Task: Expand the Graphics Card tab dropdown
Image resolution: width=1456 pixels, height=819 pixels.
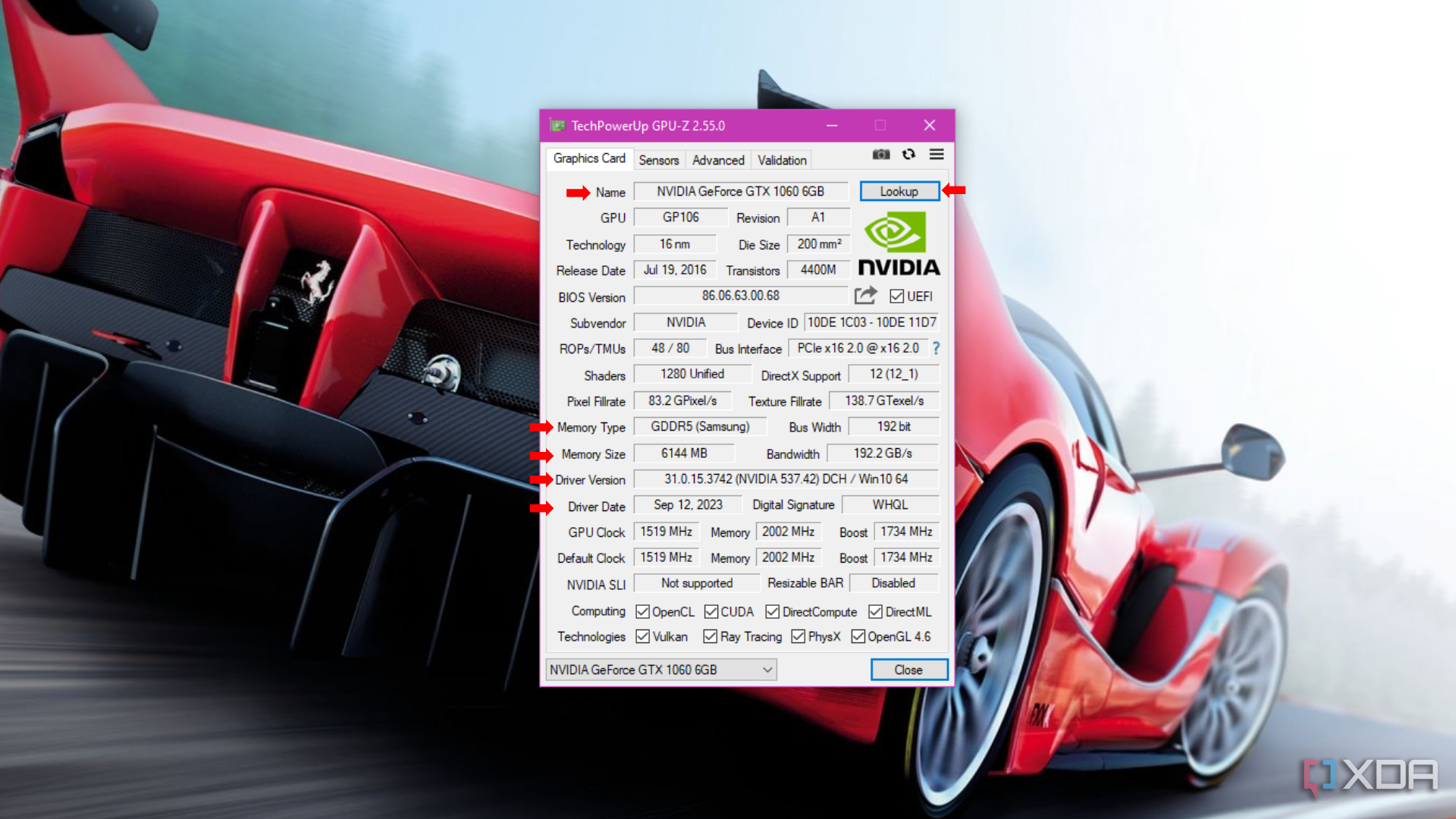Action: (x=769, y=669)
